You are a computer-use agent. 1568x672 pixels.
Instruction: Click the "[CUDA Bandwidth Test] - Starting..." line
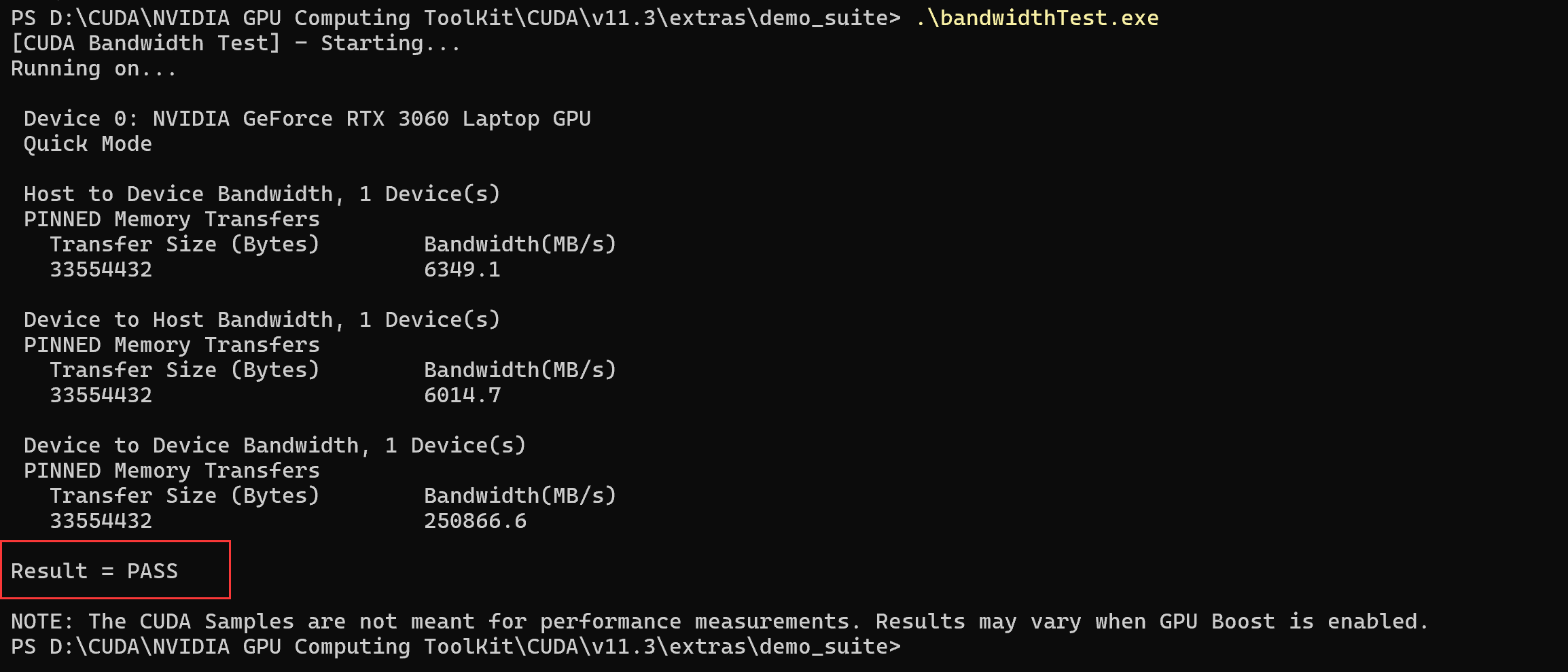(236, 43)
